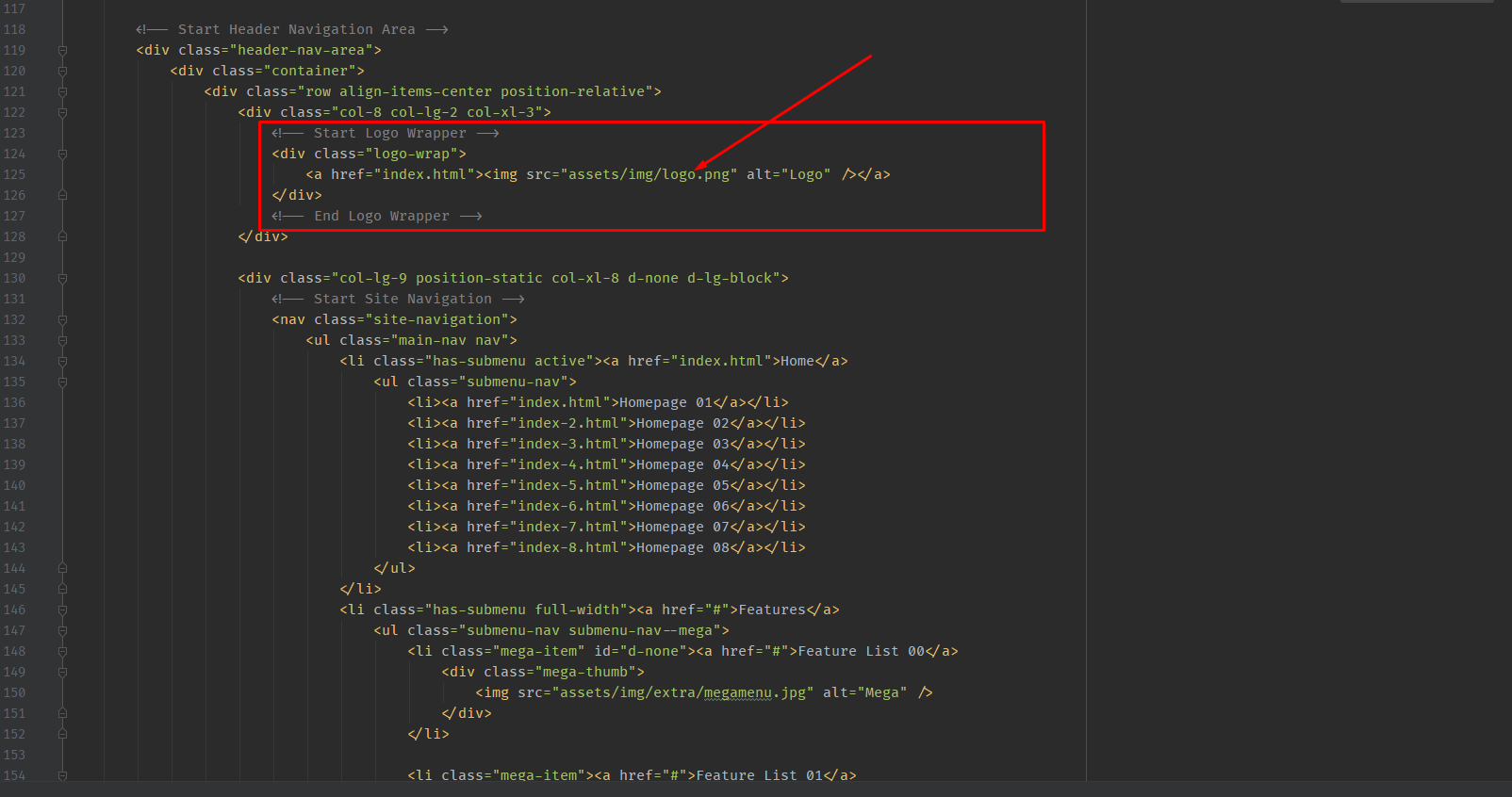
Task: Collapse the container div on line 120
Action: 62,71
